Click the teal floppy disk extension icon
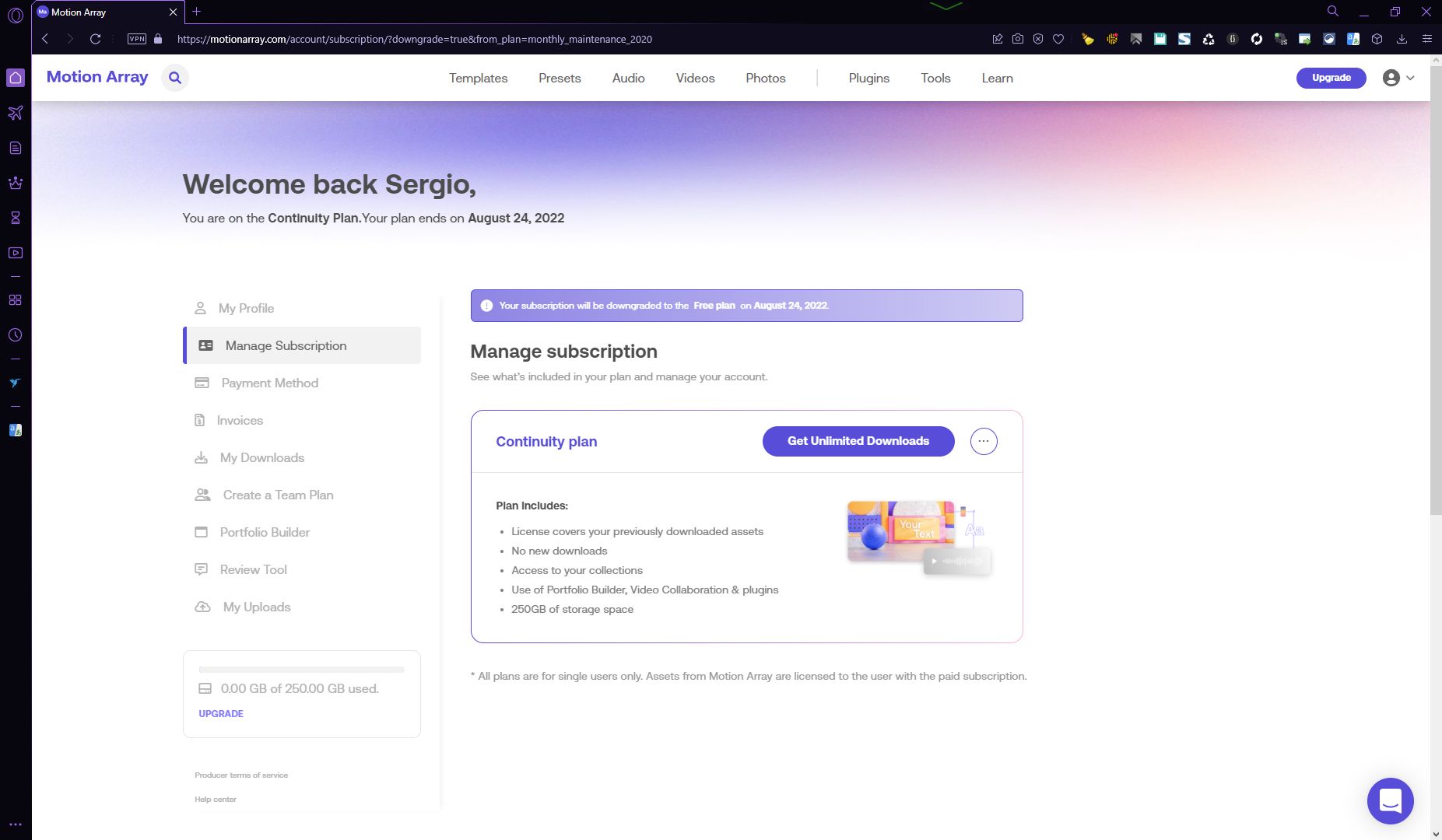This screenshot has height=840, width=1442. [1160, 39]
